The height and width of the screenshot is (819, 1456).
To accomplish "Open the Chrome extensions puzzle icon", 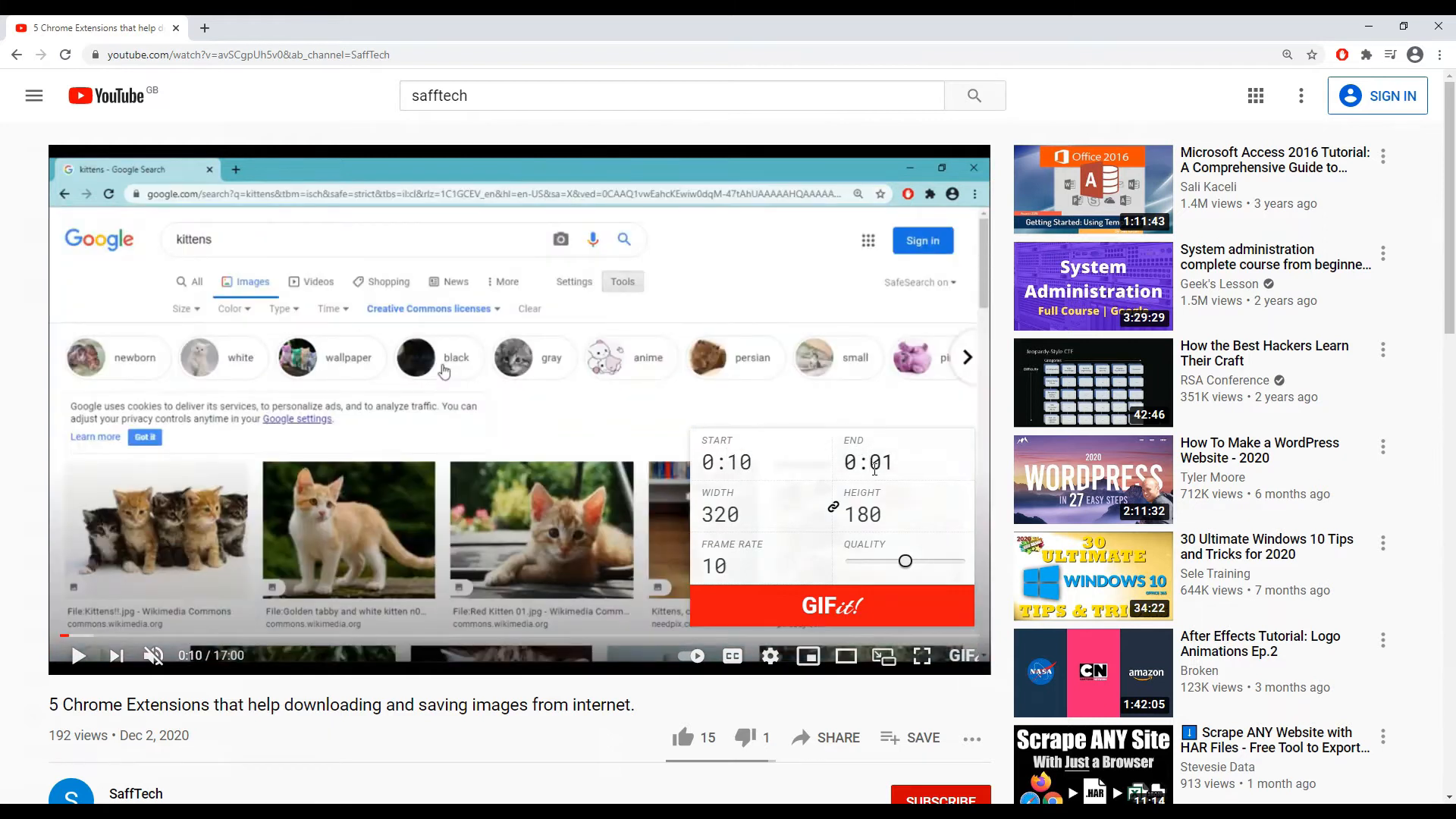I will [x=1367, y=55].
